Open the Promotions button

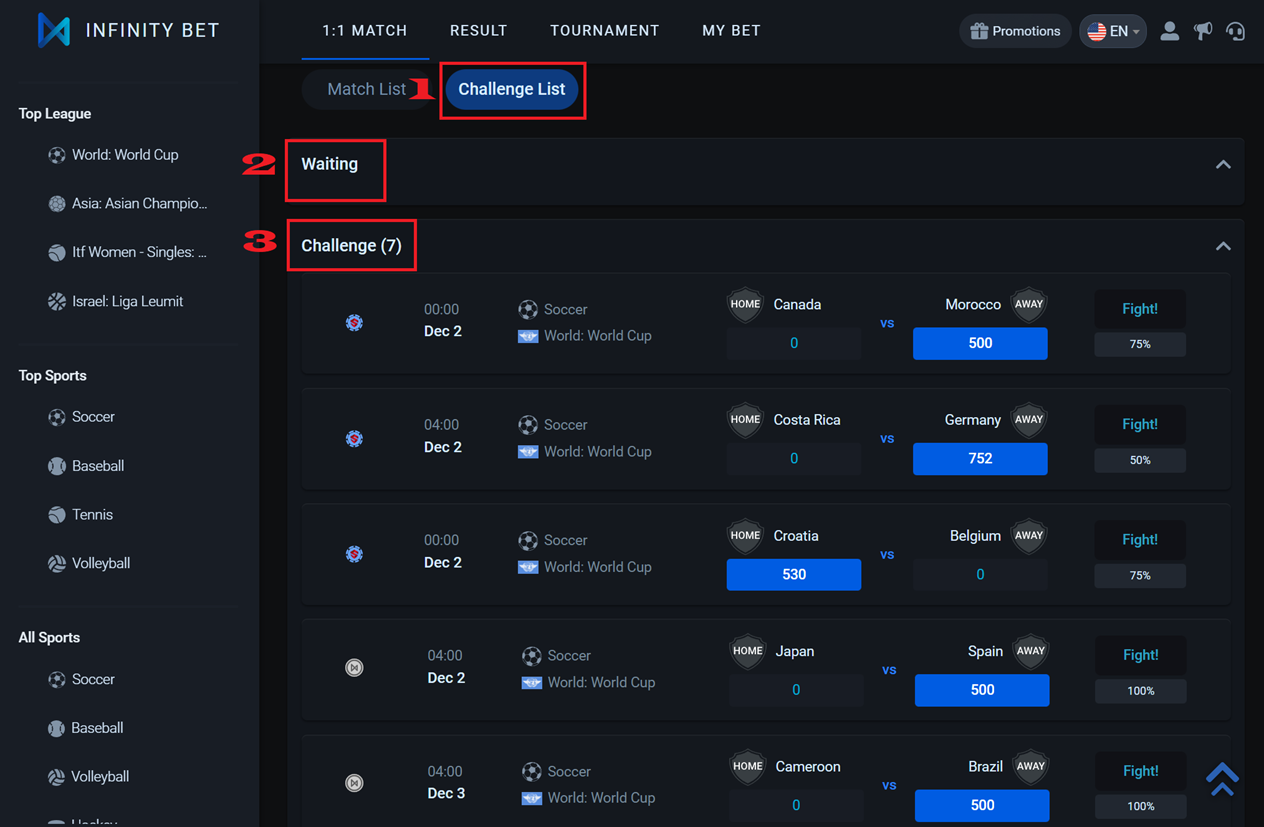(1015, 31)
